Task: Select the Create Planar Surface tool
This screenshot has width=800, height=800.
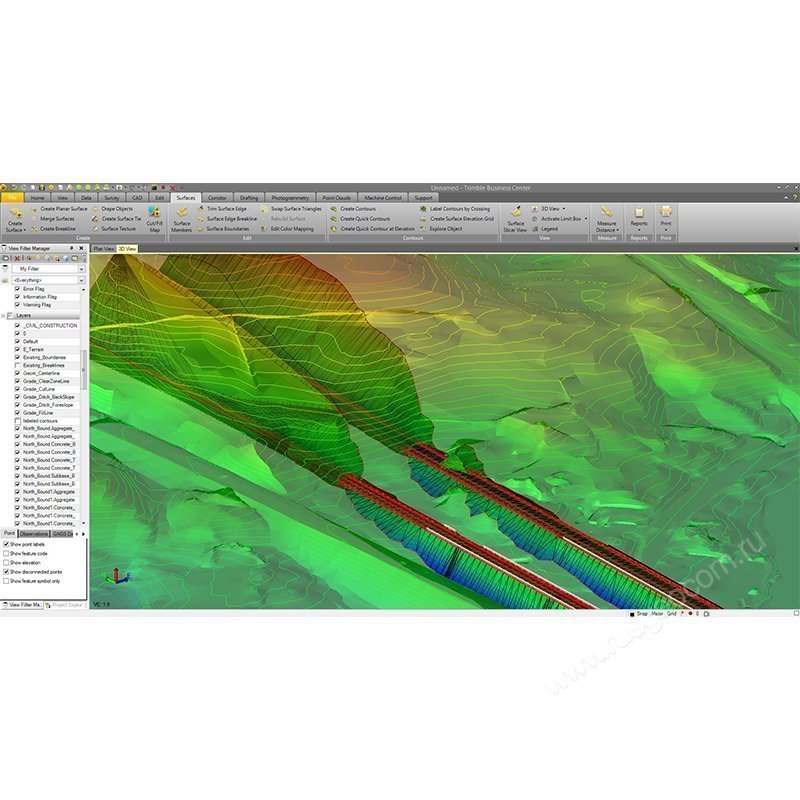Action: (x=65, y=209)
